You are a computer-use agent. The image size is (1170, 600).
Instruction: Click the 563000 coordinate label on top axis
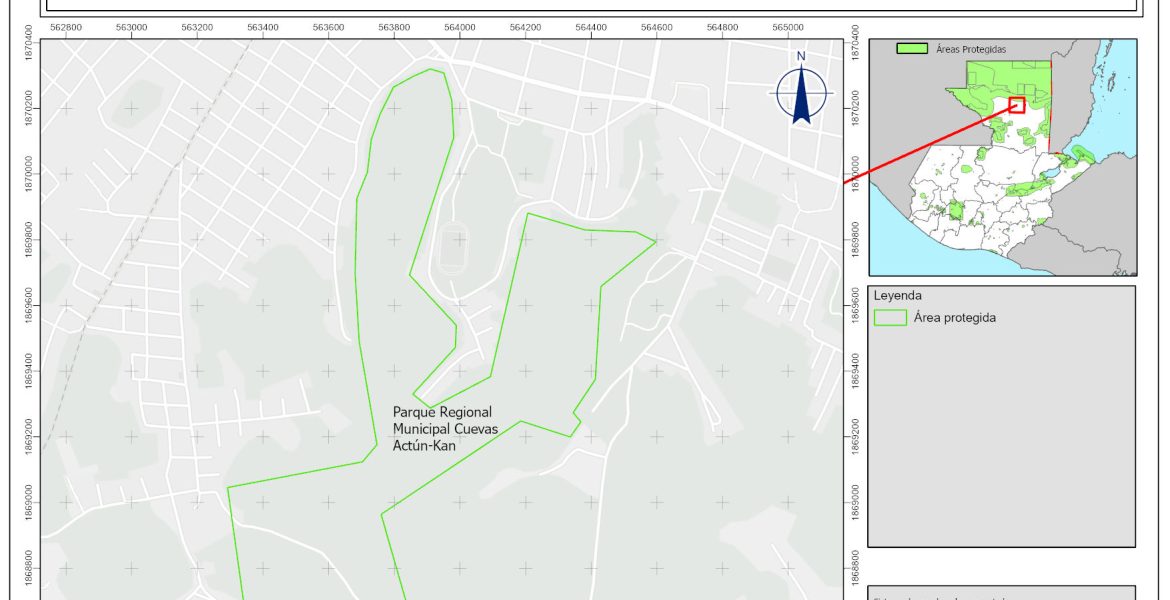point(131,28)
